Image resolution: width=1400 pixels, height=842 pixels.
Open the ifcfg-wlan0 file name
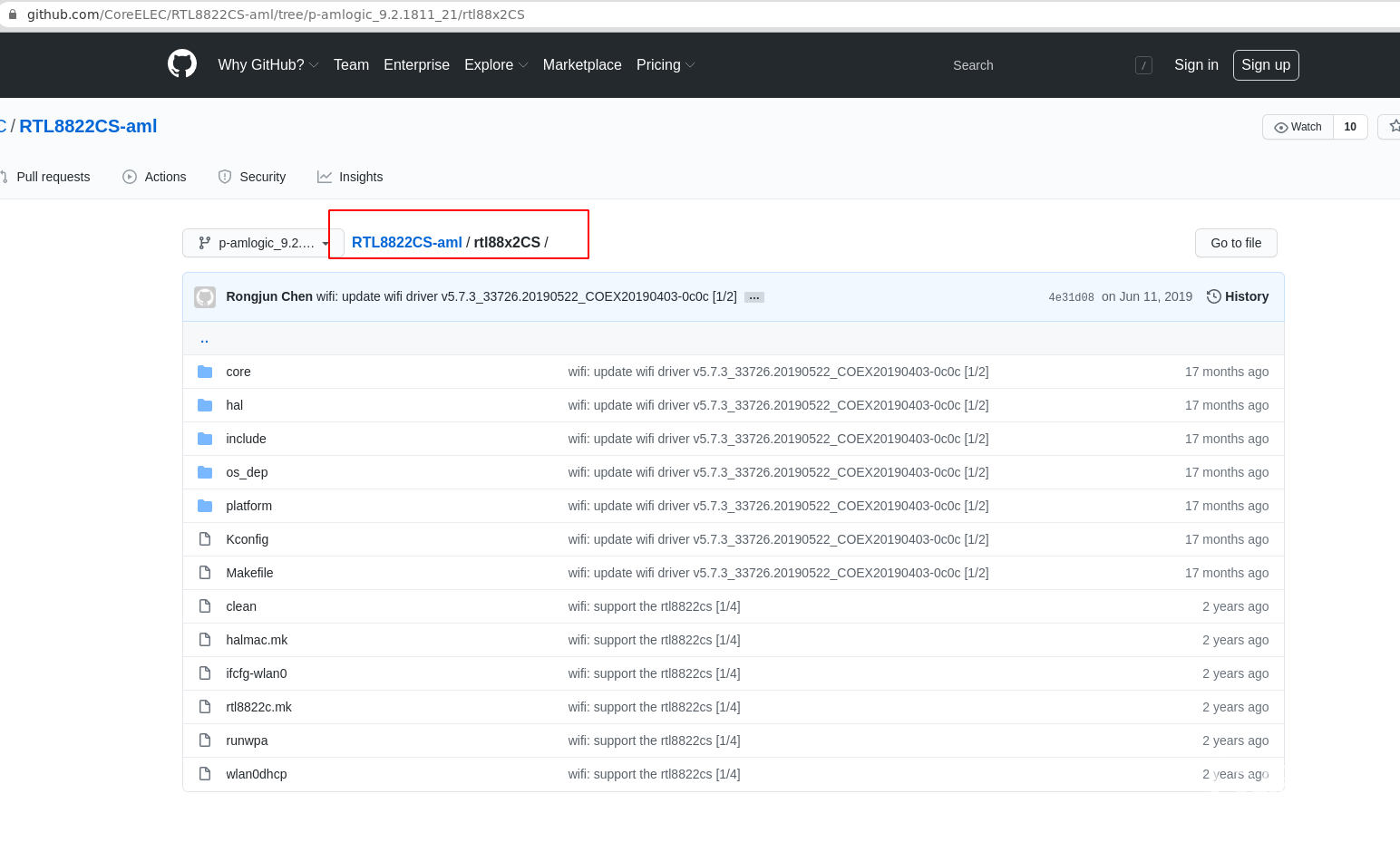(257, 673)
